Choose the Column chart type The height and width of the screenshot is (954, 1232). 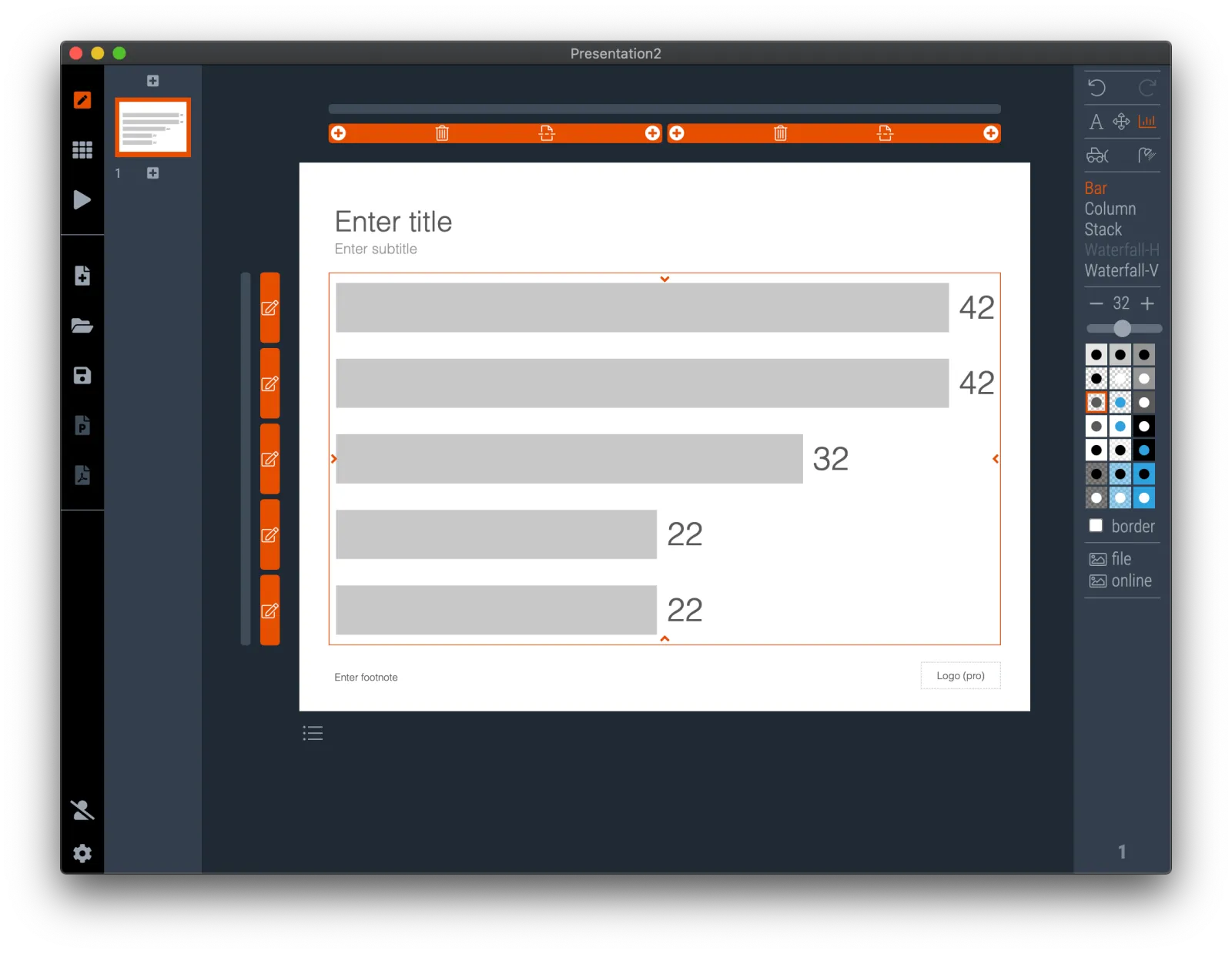1110,209
